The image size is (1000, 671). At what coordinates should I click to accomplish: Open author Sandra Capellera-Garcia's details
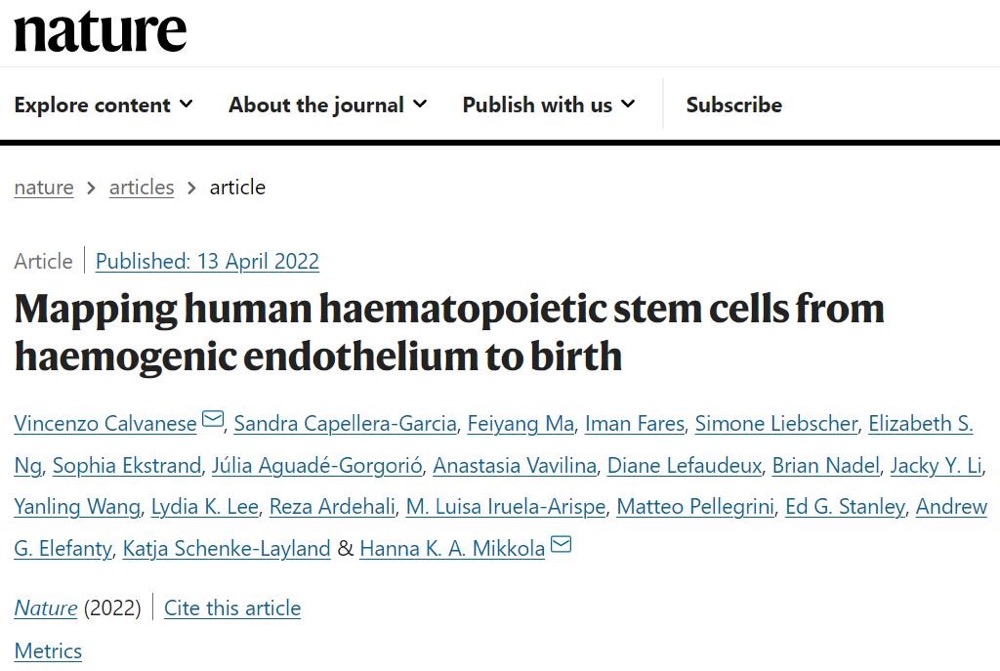click(345, 424)
